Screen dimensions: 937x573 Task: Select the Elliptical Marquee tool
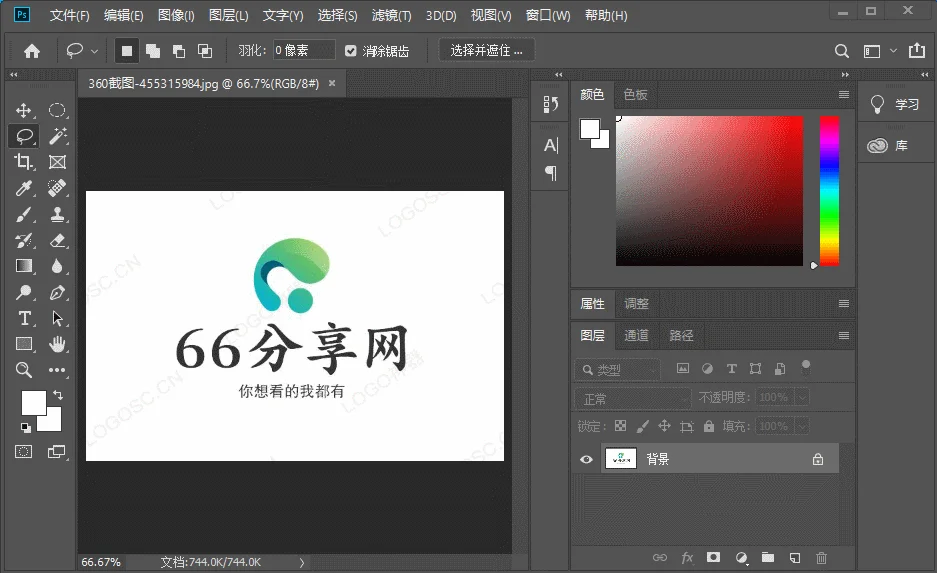[x=57, y=111]
